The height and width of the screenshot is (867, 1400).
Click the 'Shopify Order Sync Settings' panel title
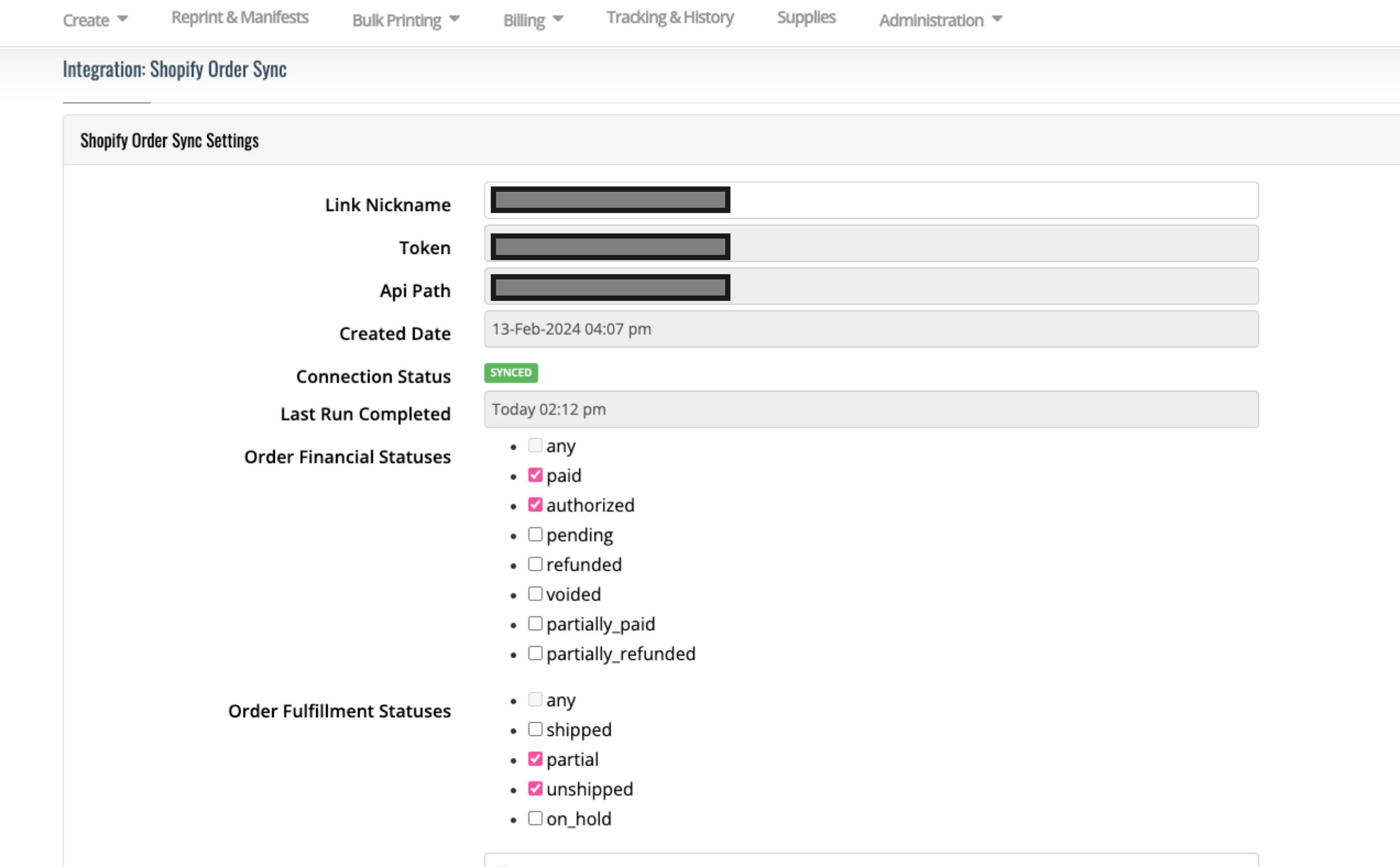tap(169, 140)
